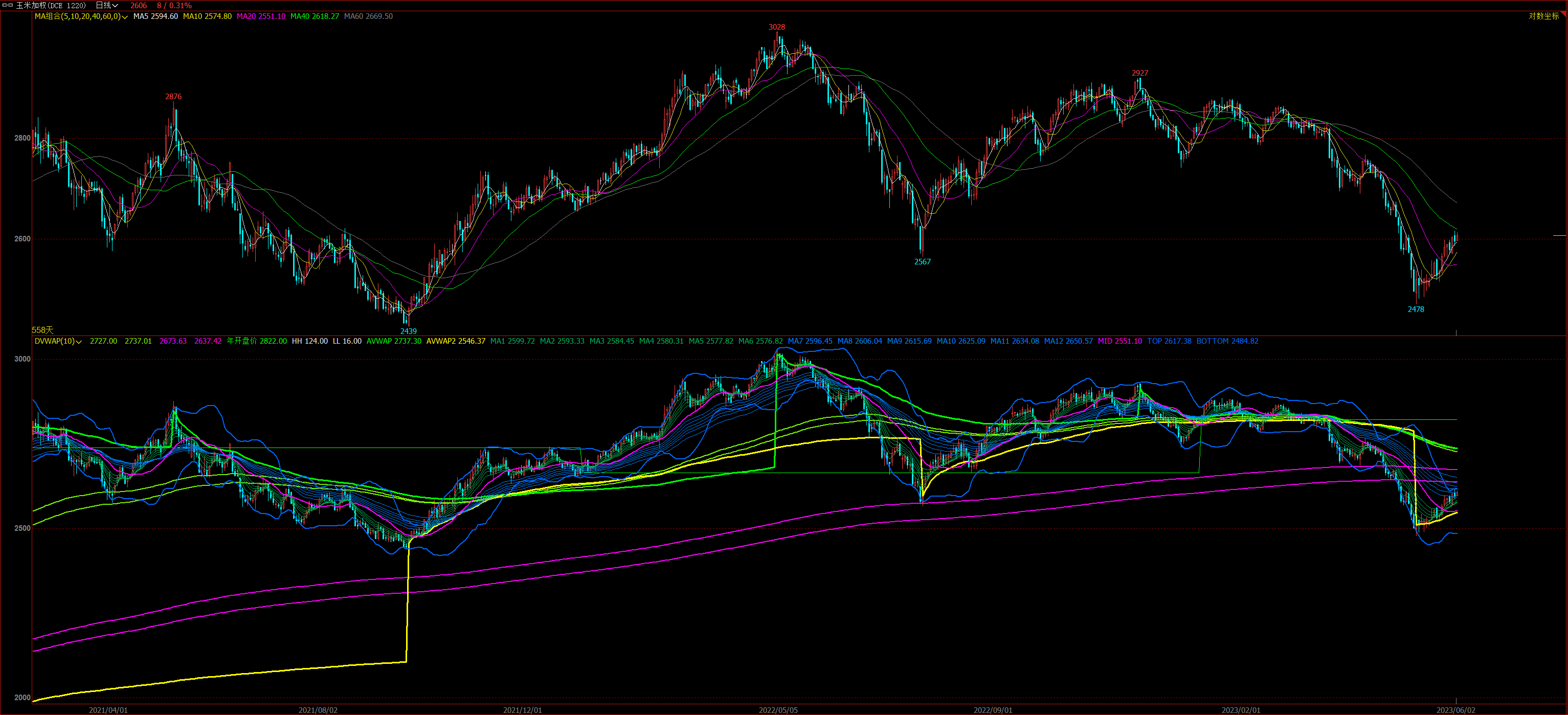1568x715 pixels.
Task: Click the magenta MA20 2551.10 label
Action: (x=260, y=16)
